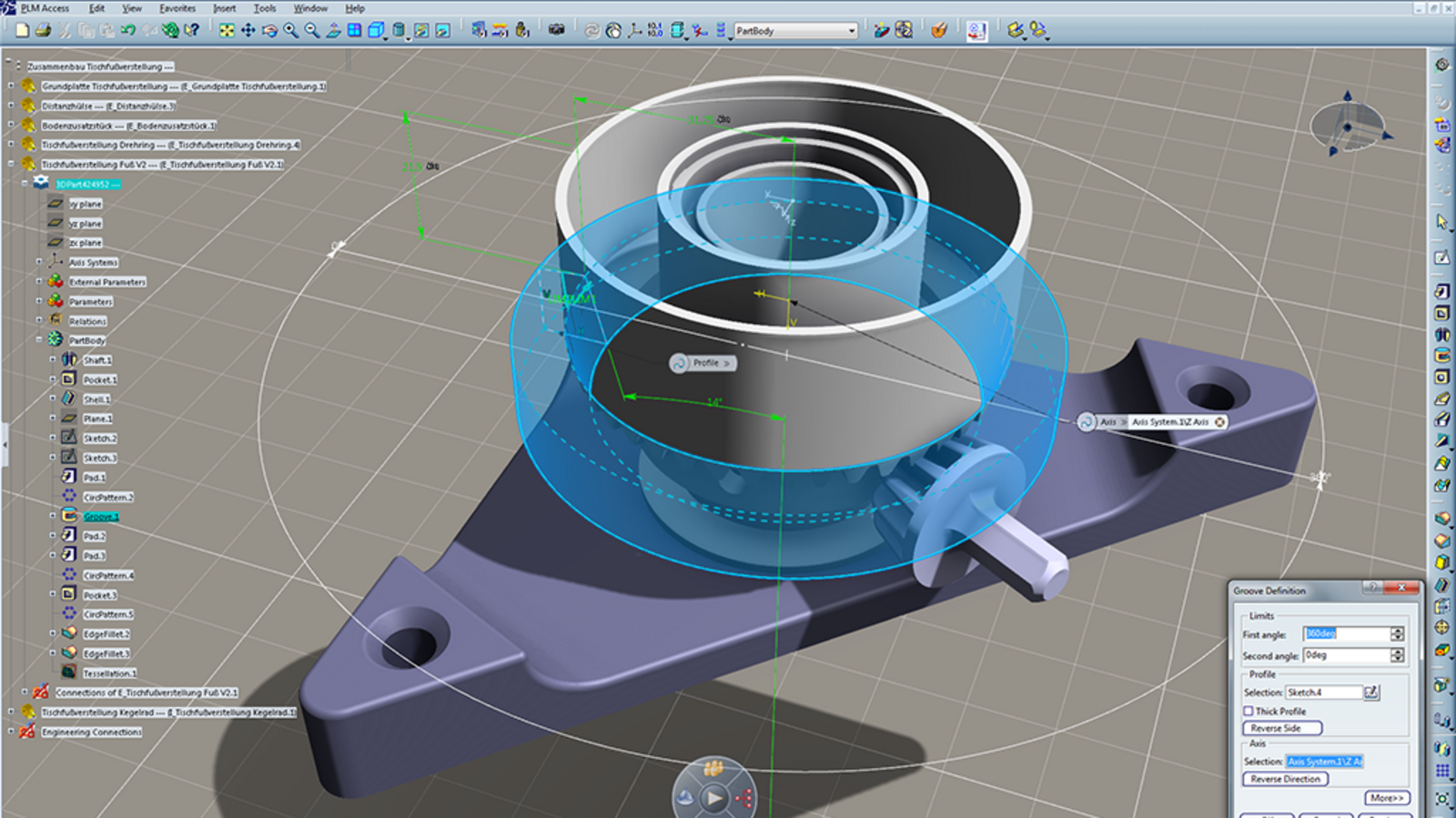Screen dimensions: 1456x818
Task: Click the Zoom In magnifier icon
Action: coord(290,30)
